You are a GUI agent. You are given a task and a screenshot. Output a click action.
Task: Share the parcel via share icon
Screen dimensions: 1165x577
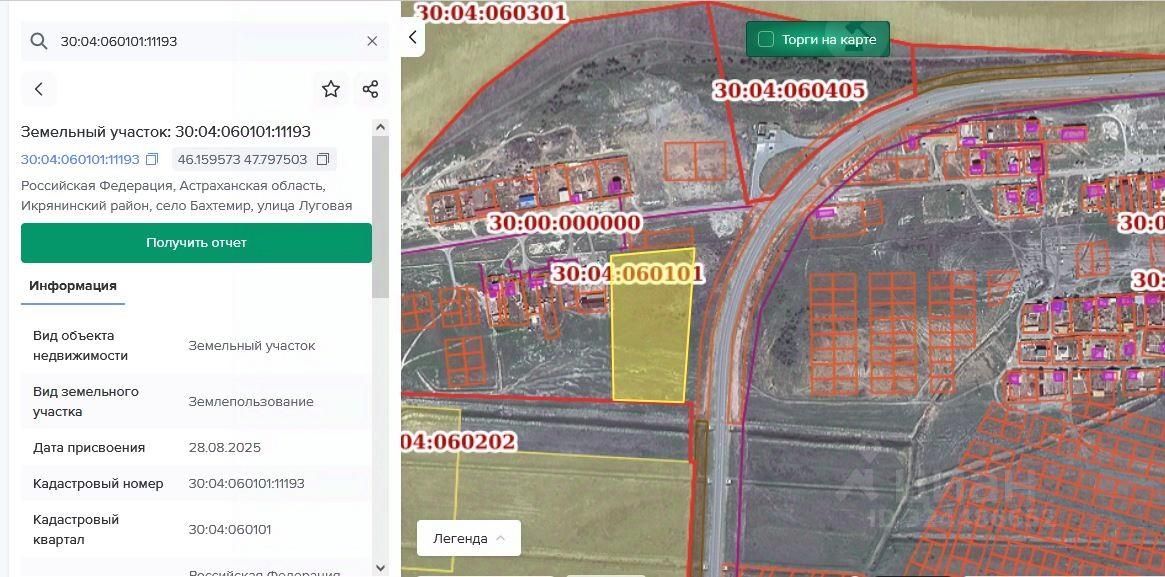pyautogui.click(x=370, y=89)
